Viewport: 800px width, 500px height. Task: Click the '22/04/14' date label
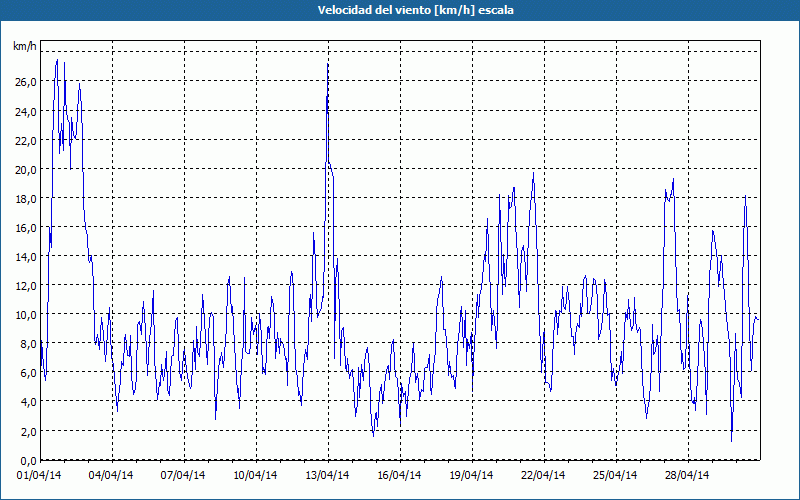pos(543,475)
